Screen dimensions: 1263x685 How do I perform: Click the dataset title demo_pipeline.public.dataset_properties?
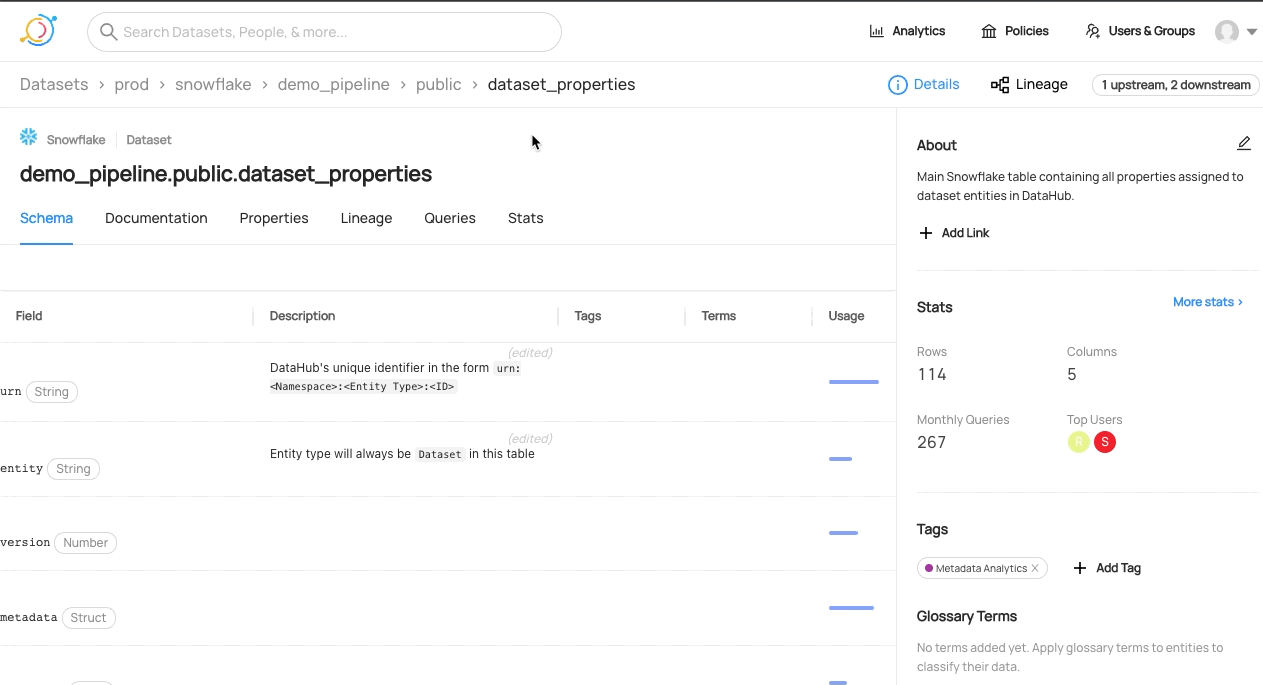(x=226, y=174)
